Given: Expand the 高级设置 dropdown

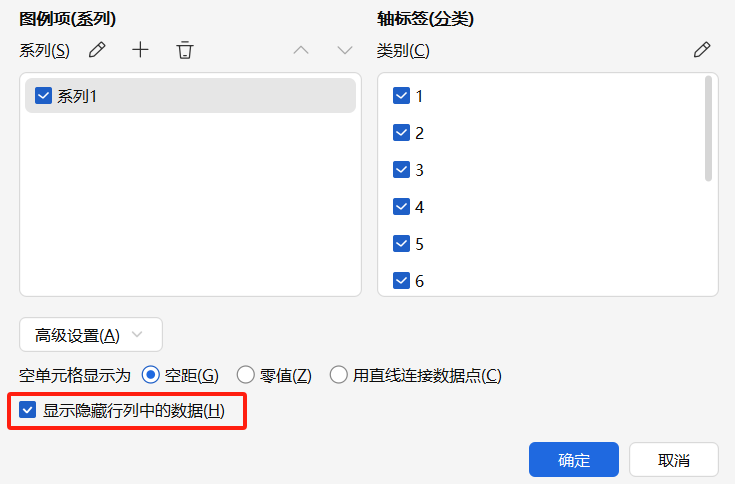Looking at the screenshot, I should point(91,335).
